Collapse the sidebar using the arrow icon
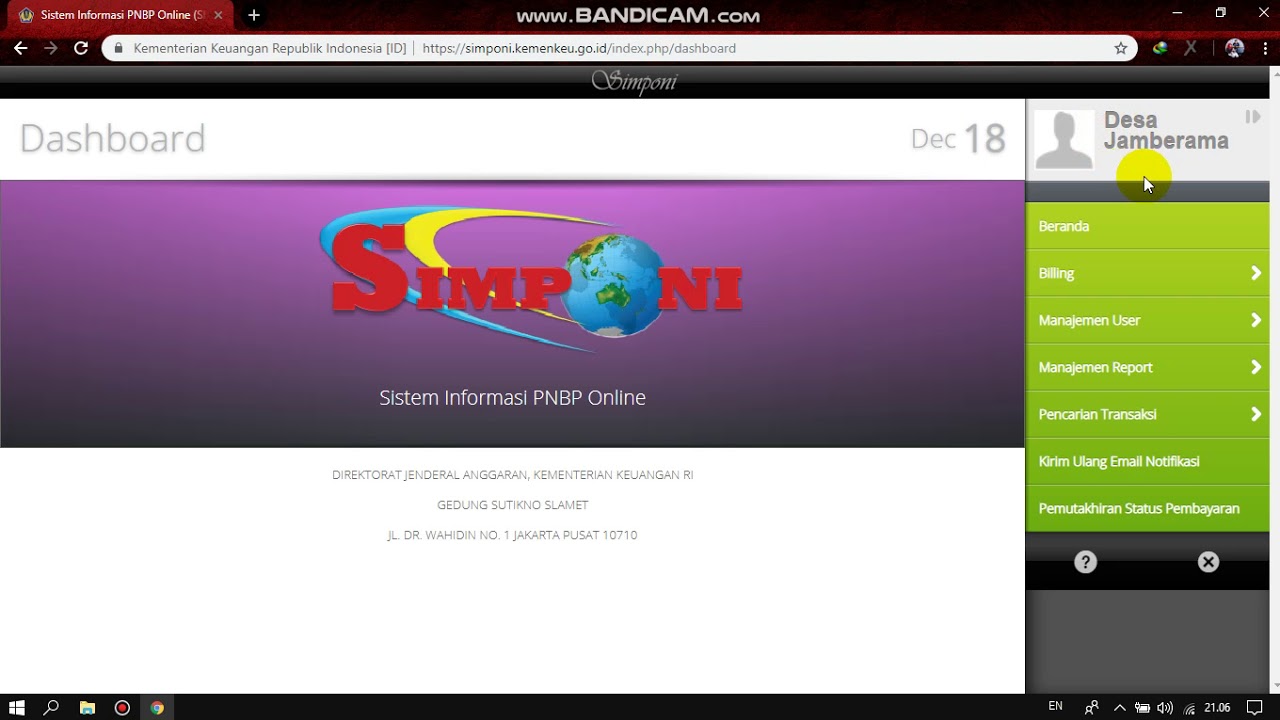 [1253, 117]
